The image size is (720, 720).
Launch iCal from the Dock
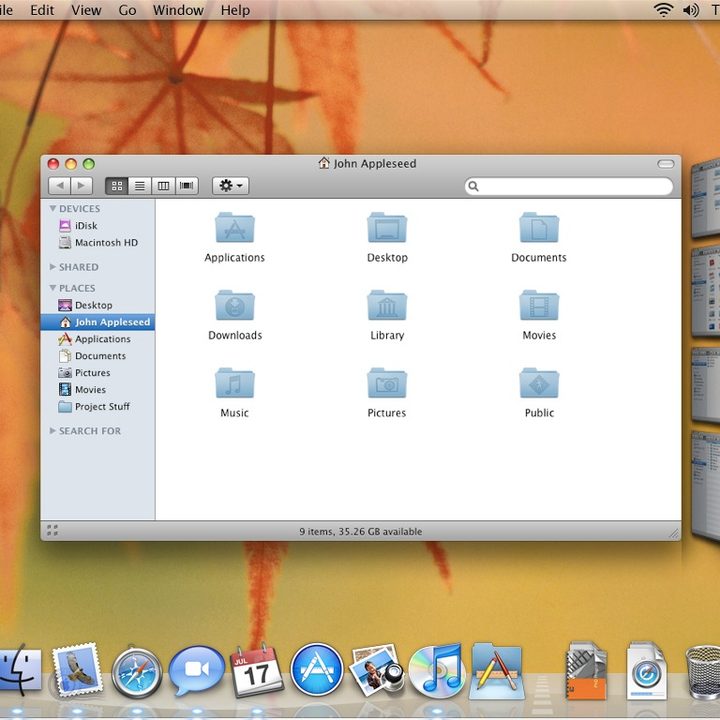pos(257,670)
